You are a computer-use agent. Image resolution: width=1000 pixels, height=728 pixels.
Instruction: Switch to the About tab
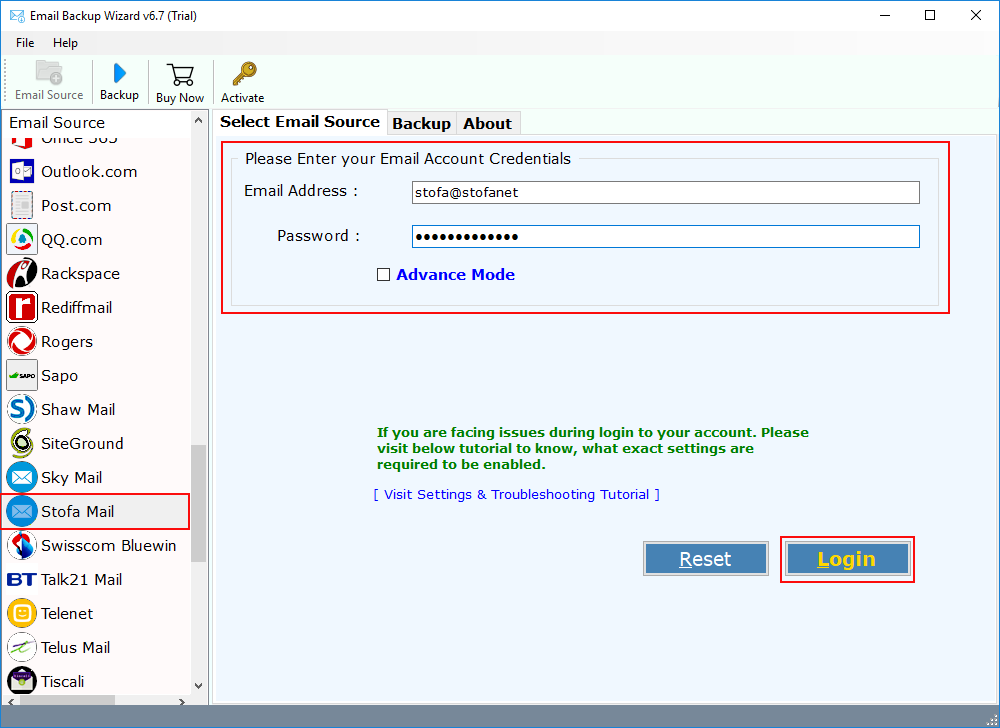pos(487,124)
